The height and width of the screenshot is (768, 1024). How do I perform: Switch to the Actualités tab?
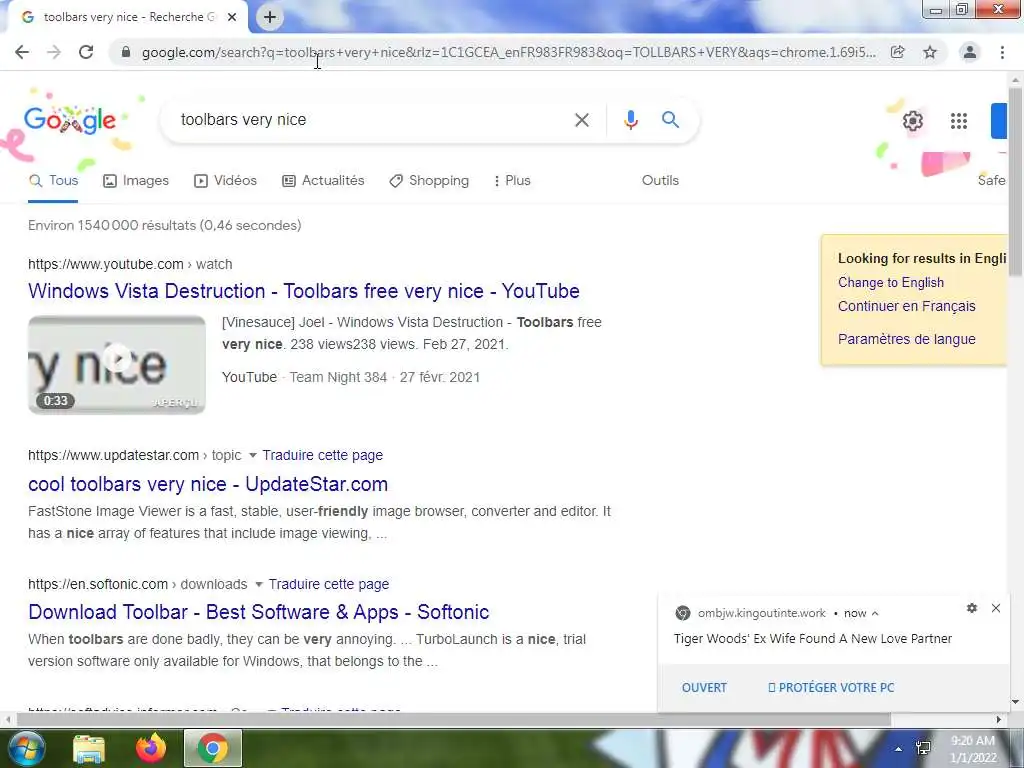323,181
